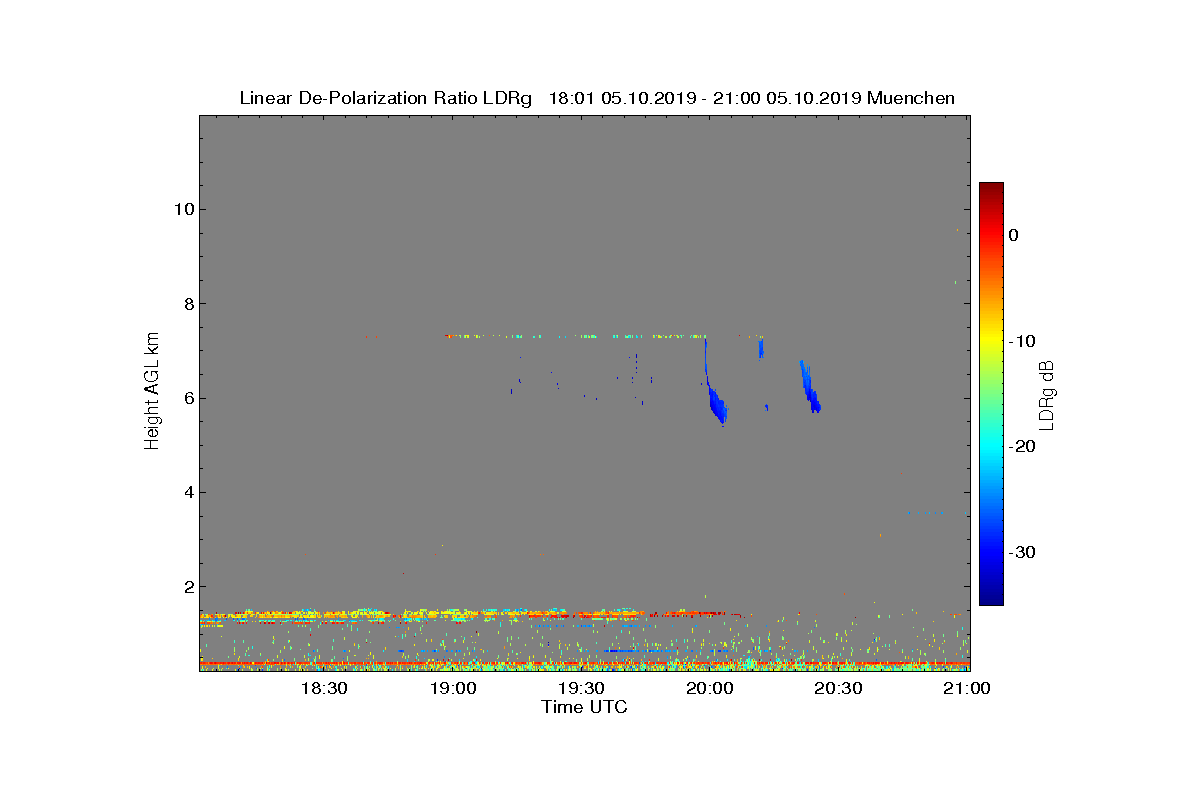Click the 'Time UTC' axis title
Image resolution: width=1200 pixels, height=800 pixels.
click(x=585, y=707)
